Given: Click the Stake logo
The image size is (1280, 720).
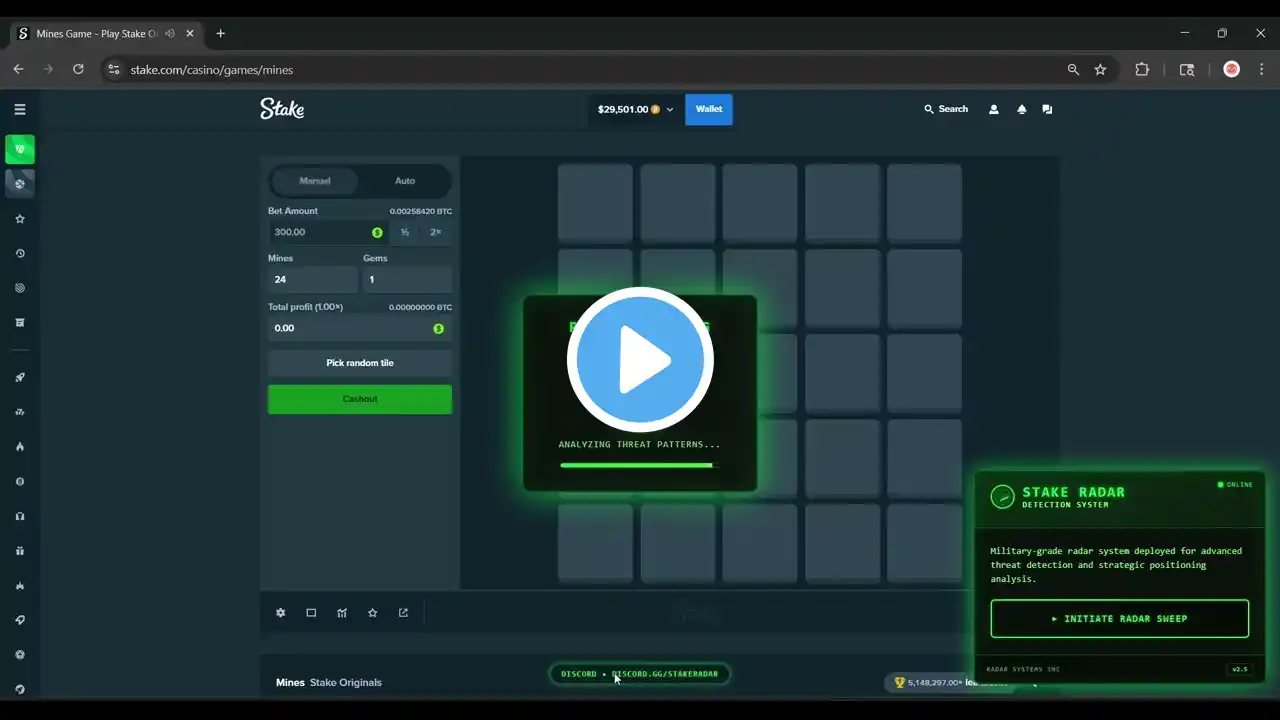Looking at the screenshot, I should [282, 109].
